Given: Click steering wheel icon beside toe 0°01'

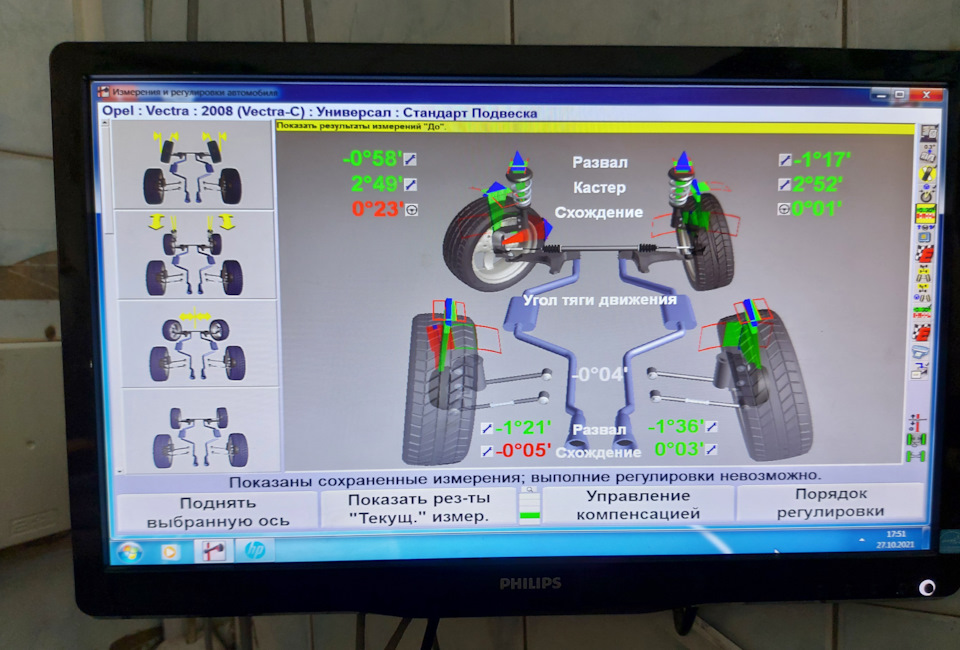Looking at the screenshot, I should (784, 209).
